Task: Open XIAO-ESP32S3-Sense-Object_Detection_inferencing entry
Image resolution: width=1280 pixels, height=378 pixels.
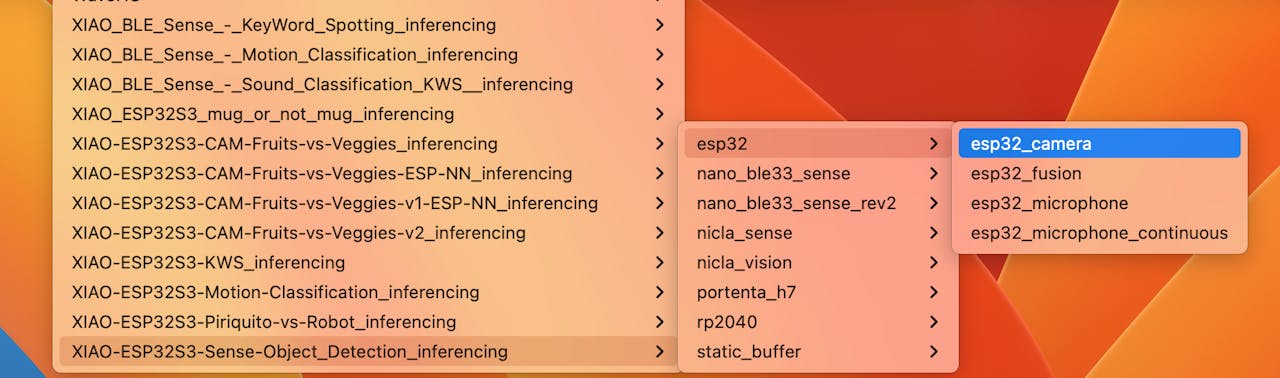Action: (x=368, y=352)
